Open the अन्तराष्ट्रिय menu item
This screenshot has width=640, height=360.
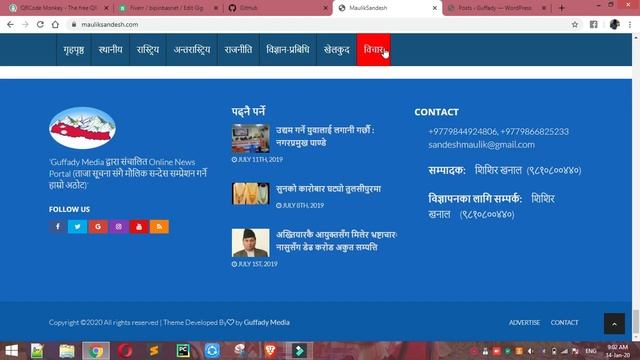(x=192, y=50)
